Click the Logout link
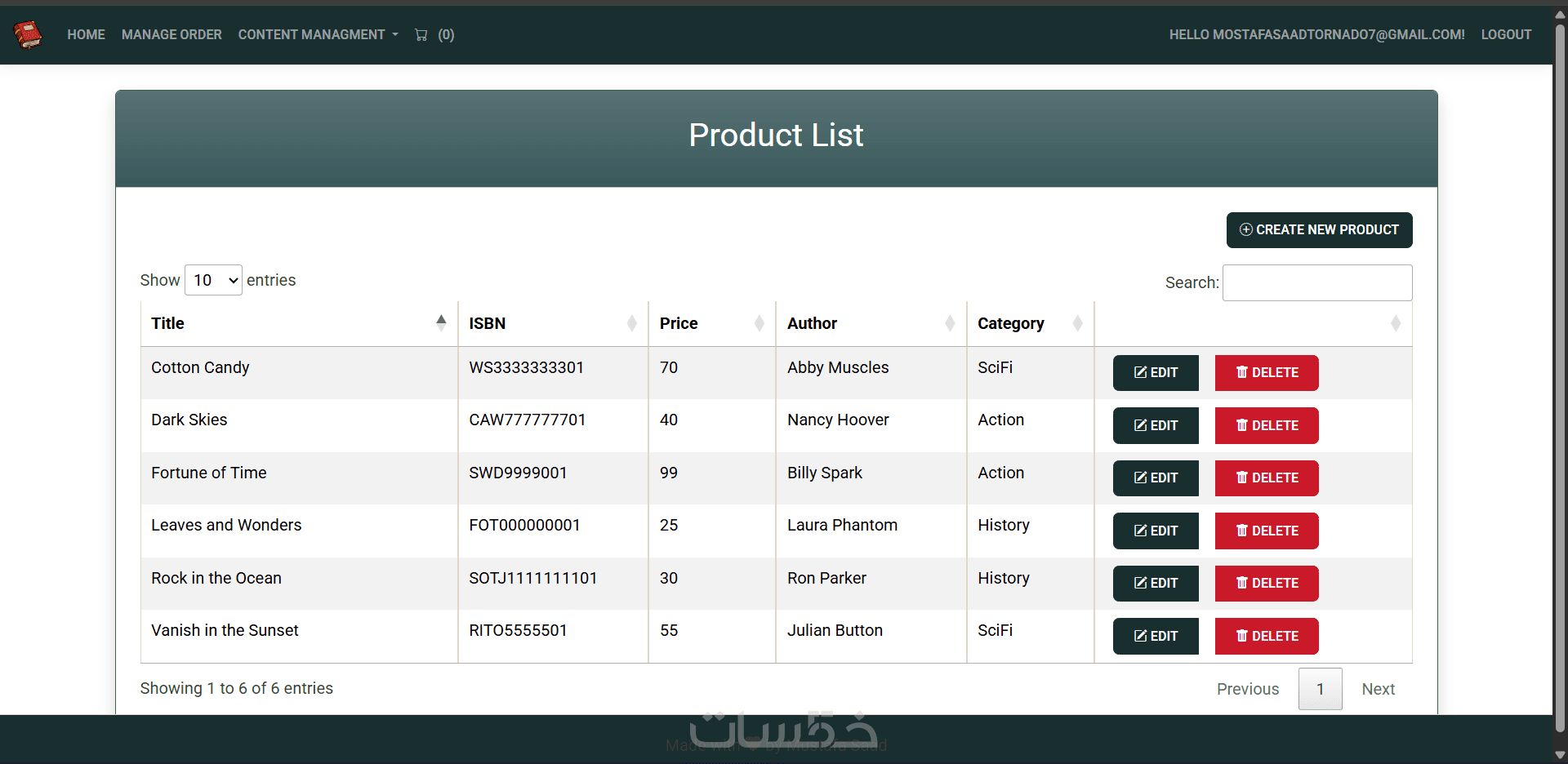The height and width of the screenshot is (764, 1568). [x=1506, y=34]
